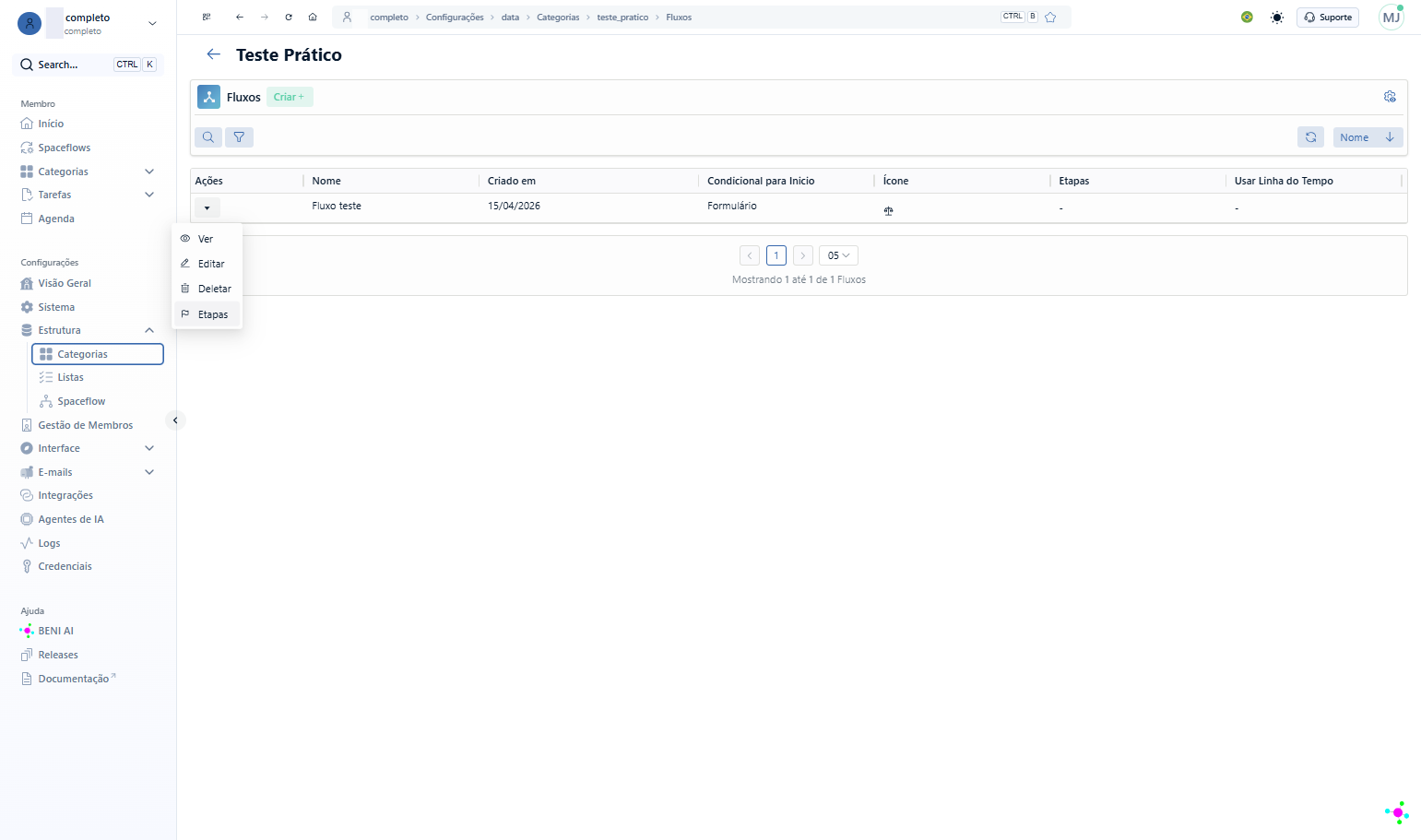Screen dimensions: 1421x840
Task: Click the user icon in breadcrumb bar
Action: point(347,17)
